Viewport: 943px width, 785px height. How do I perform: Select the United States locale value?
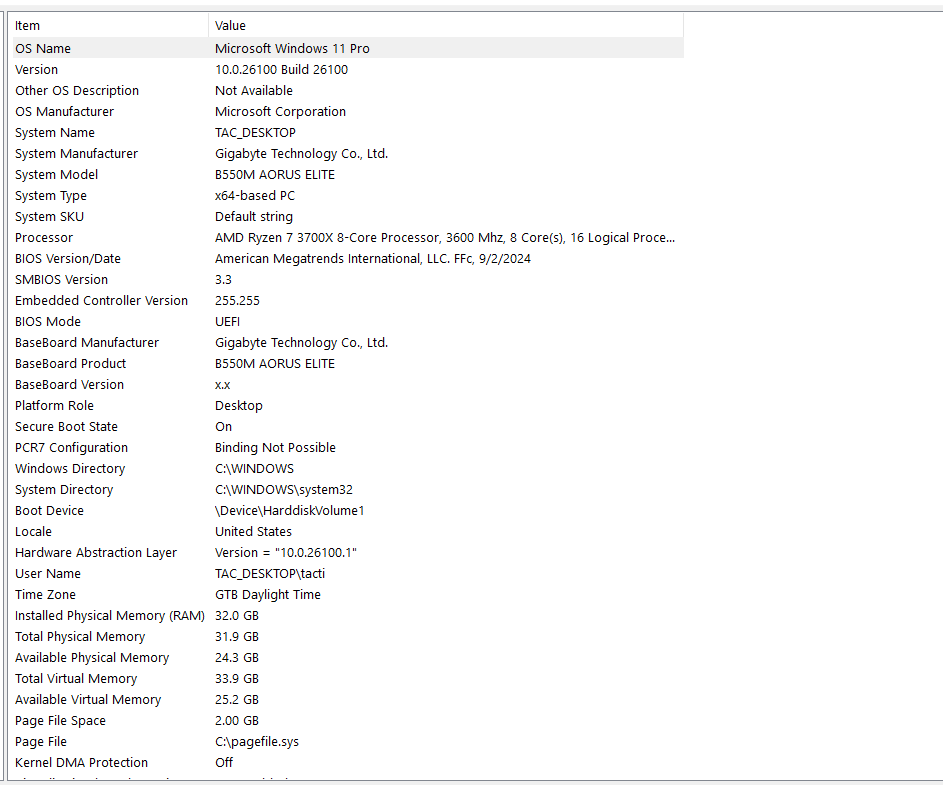tap(253, 532)
